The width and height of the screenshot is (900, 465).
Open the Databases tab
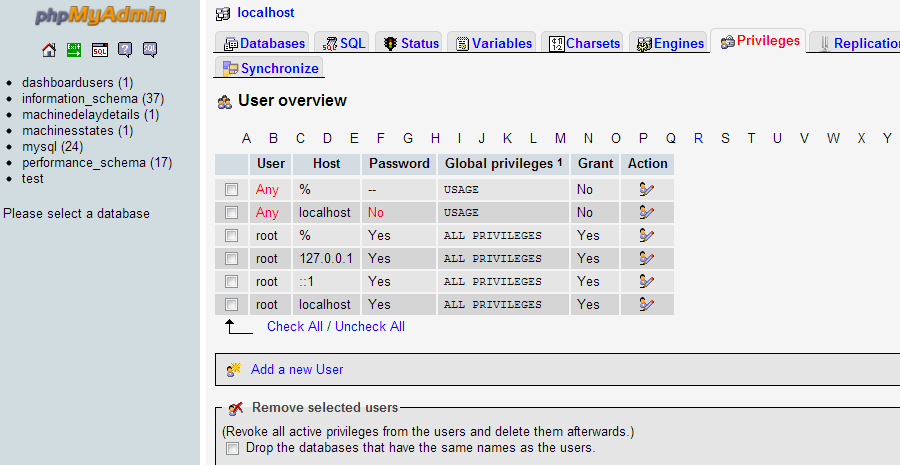(263, 43)
